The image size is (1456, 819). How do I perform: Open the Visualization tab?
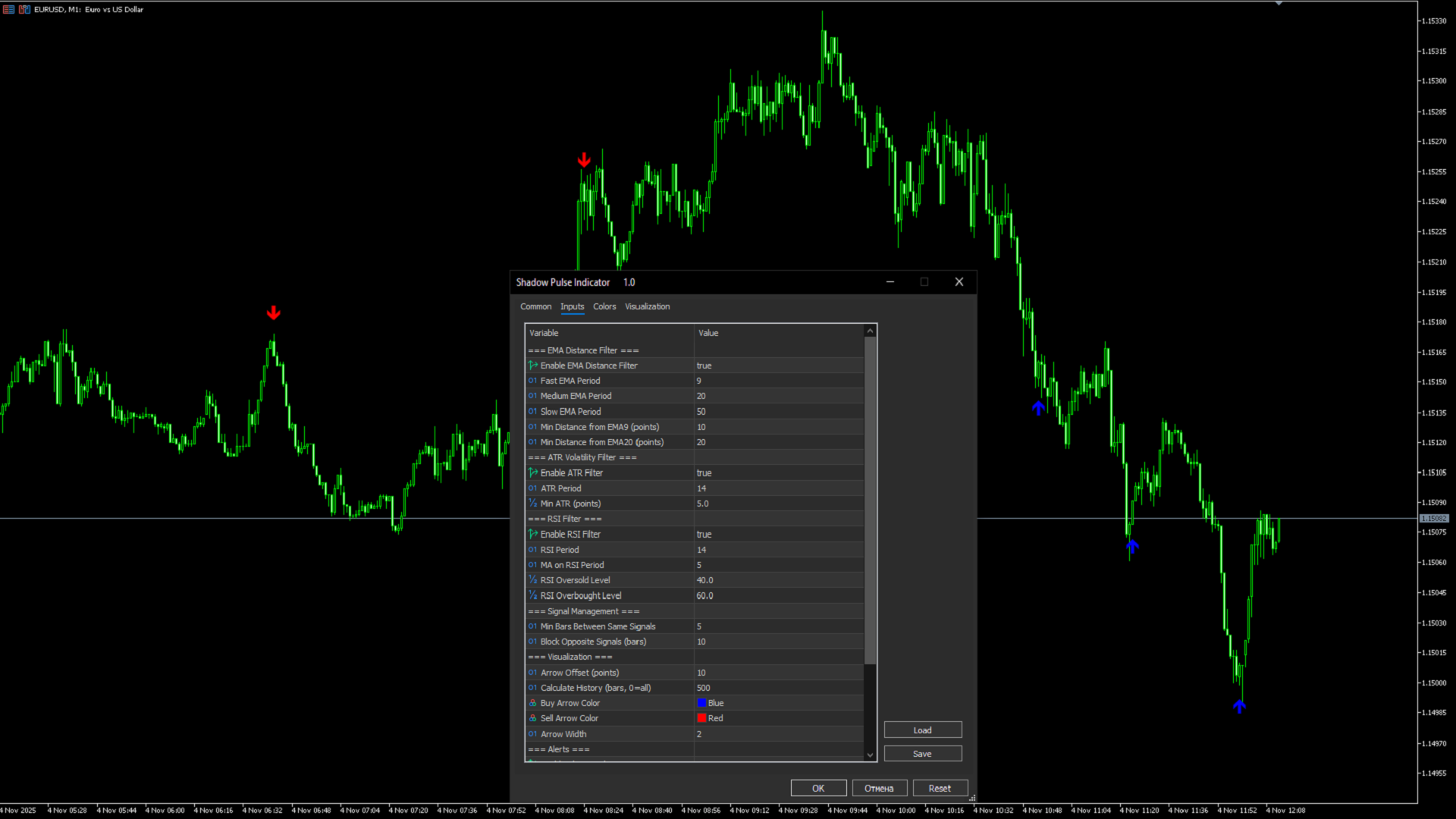647,306
